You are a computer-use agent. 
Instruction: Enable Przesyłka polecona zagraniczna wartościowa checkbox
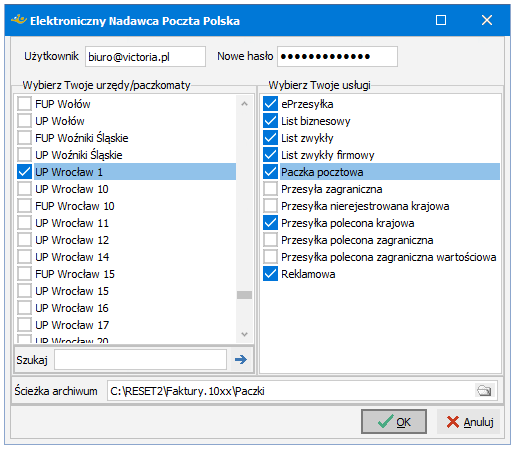[x=270, y=257]
